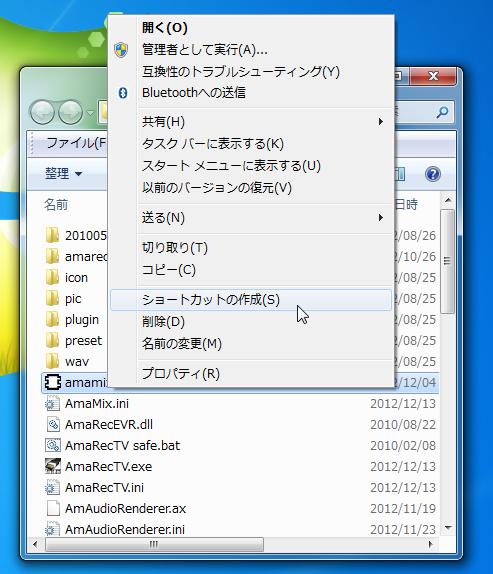The width and height of the screenshot is (493, 574).
Task: Click the plugin folder icon
Action: pos(52,320)
